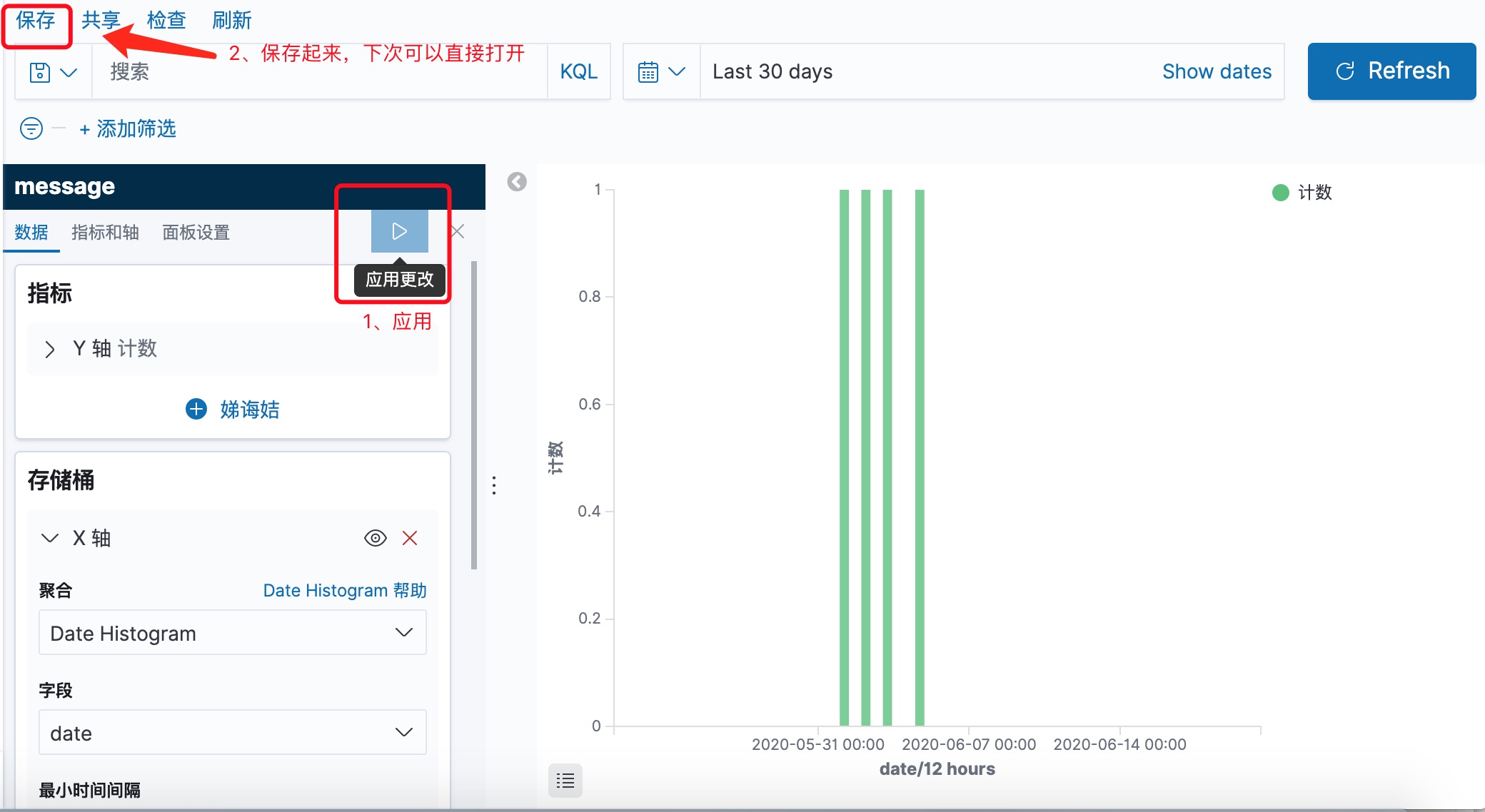Toggle the KQL query language switch

pyautogui.click(x=578, y=71)
